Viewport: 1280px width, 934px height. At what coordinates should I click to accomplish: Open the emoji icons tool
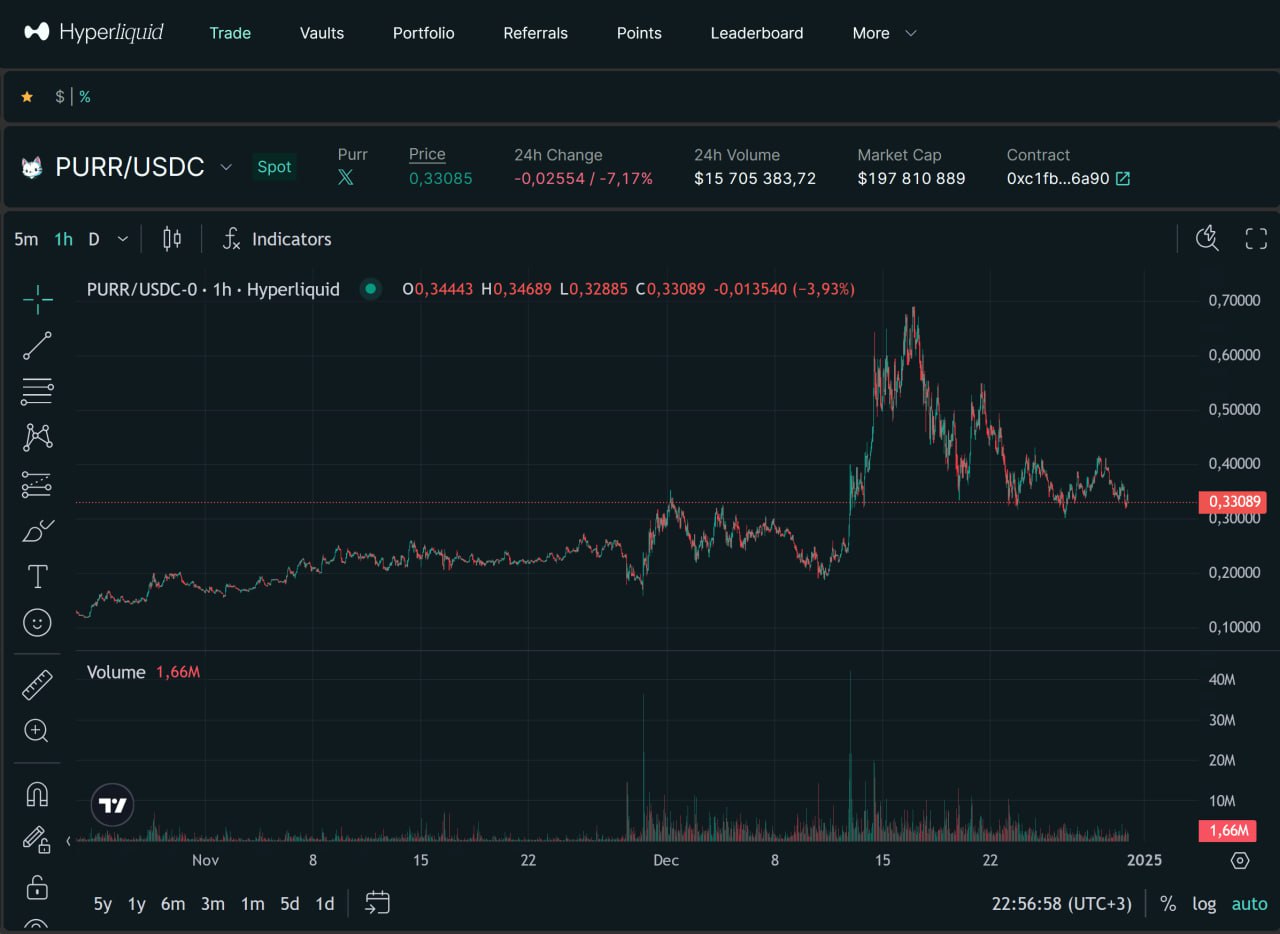(x=37, y=623)
